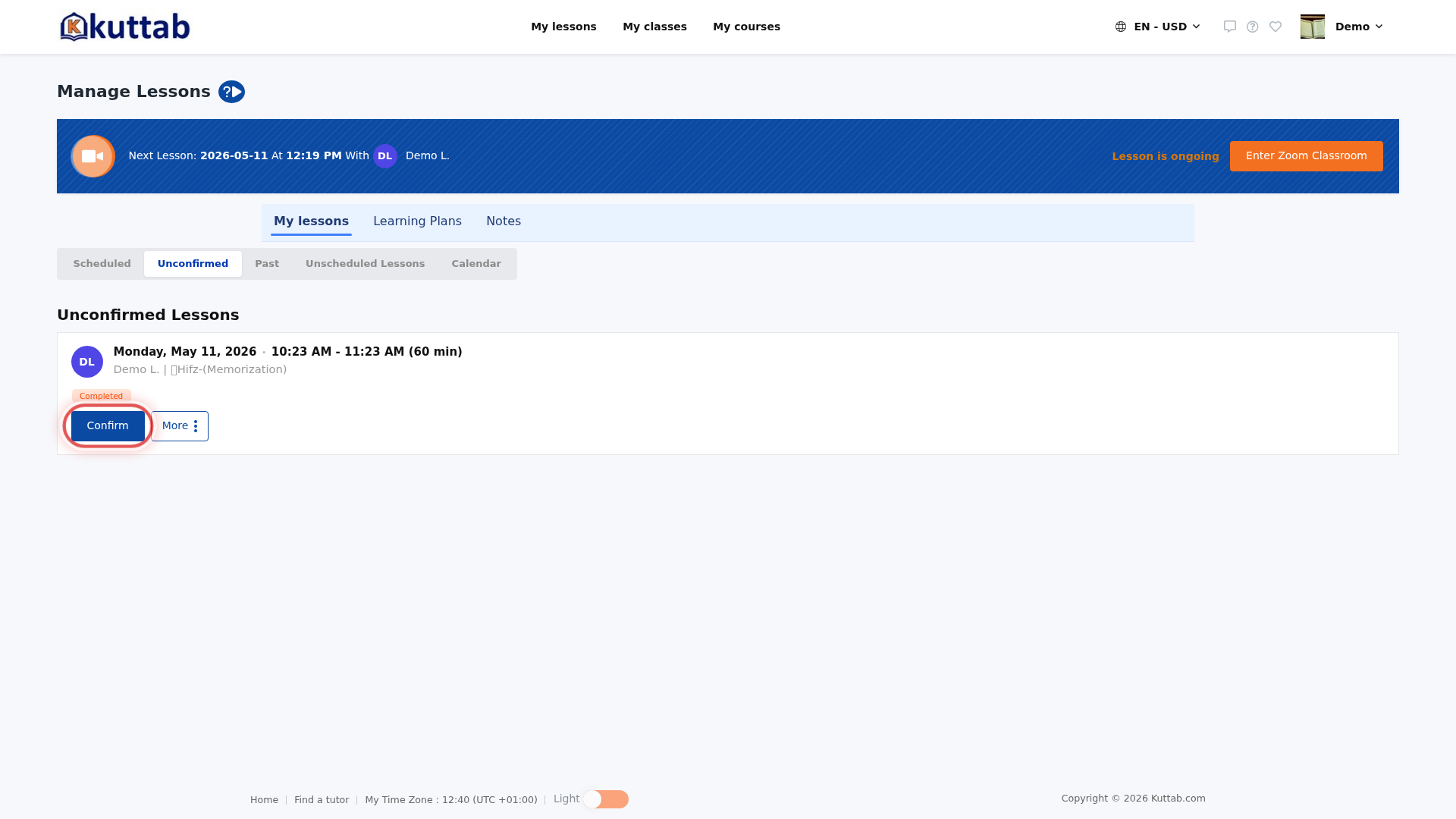
Task: Open the More options menu for the lesson
Action: click(x=180, y=426)
